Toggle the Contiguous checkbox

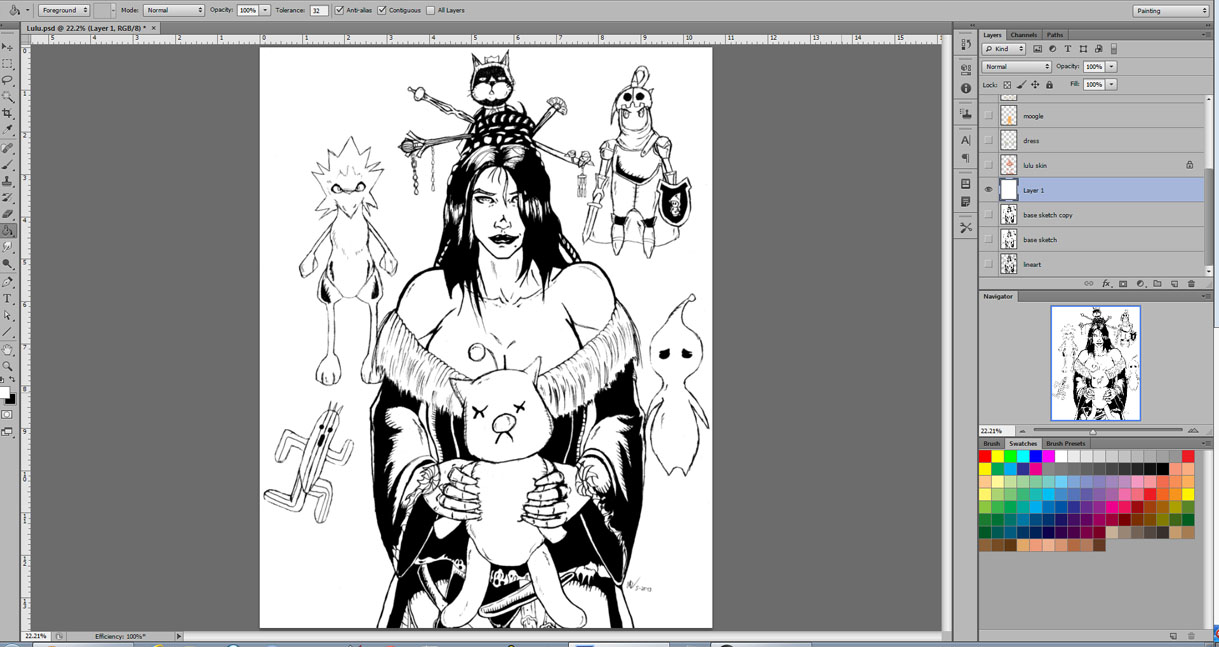click(x=382, y=10)
